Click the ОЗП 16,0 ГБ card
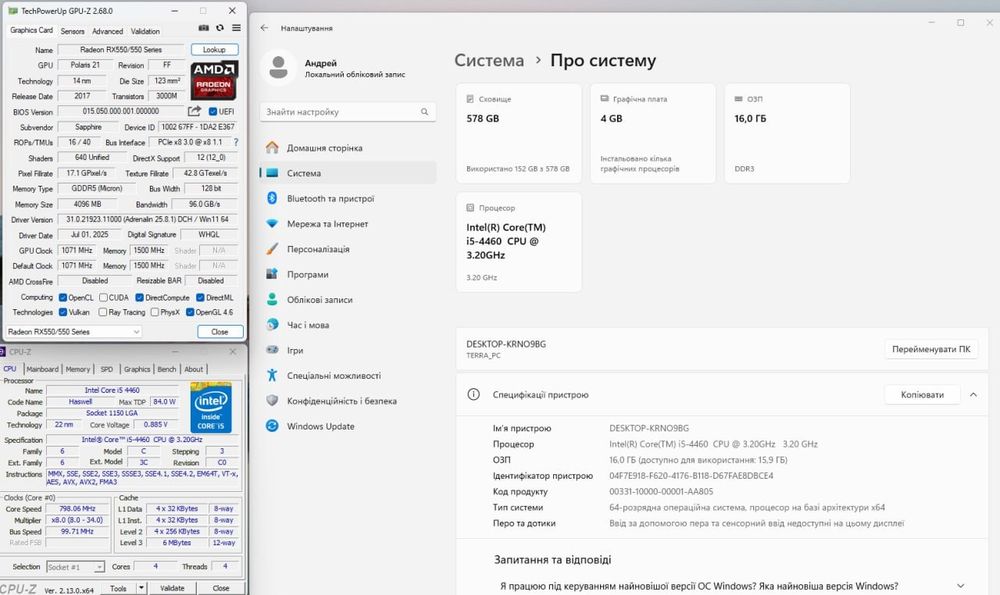Image resolution: width=1000 pixels, height=595 pixels. tap(787, 133)
